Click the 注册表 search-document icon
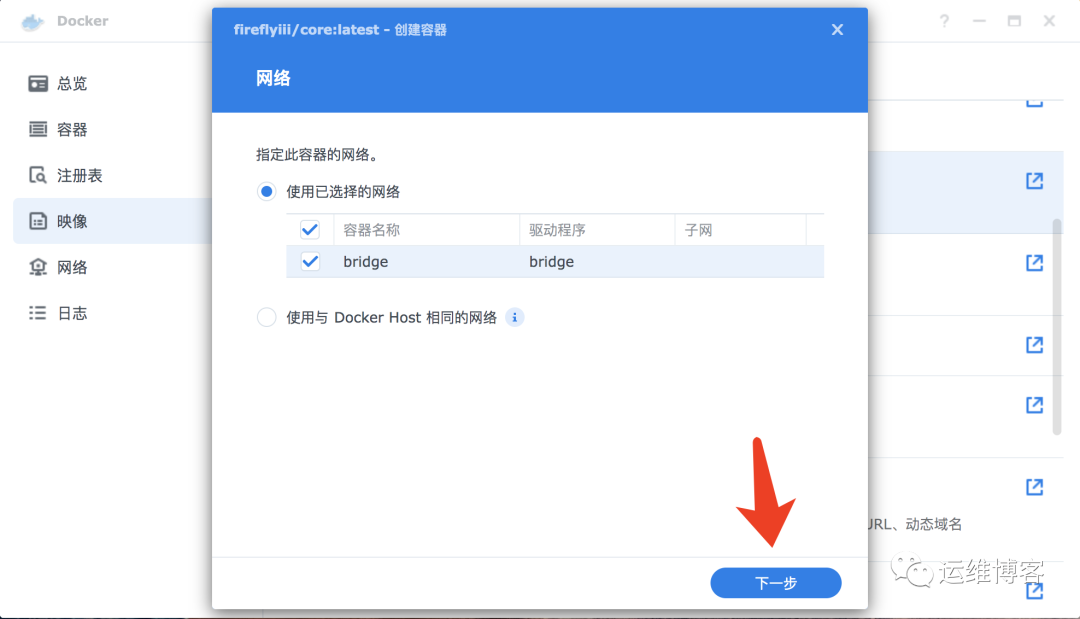This screenshot has width=1080, height=619. click(x=38, y=176)
